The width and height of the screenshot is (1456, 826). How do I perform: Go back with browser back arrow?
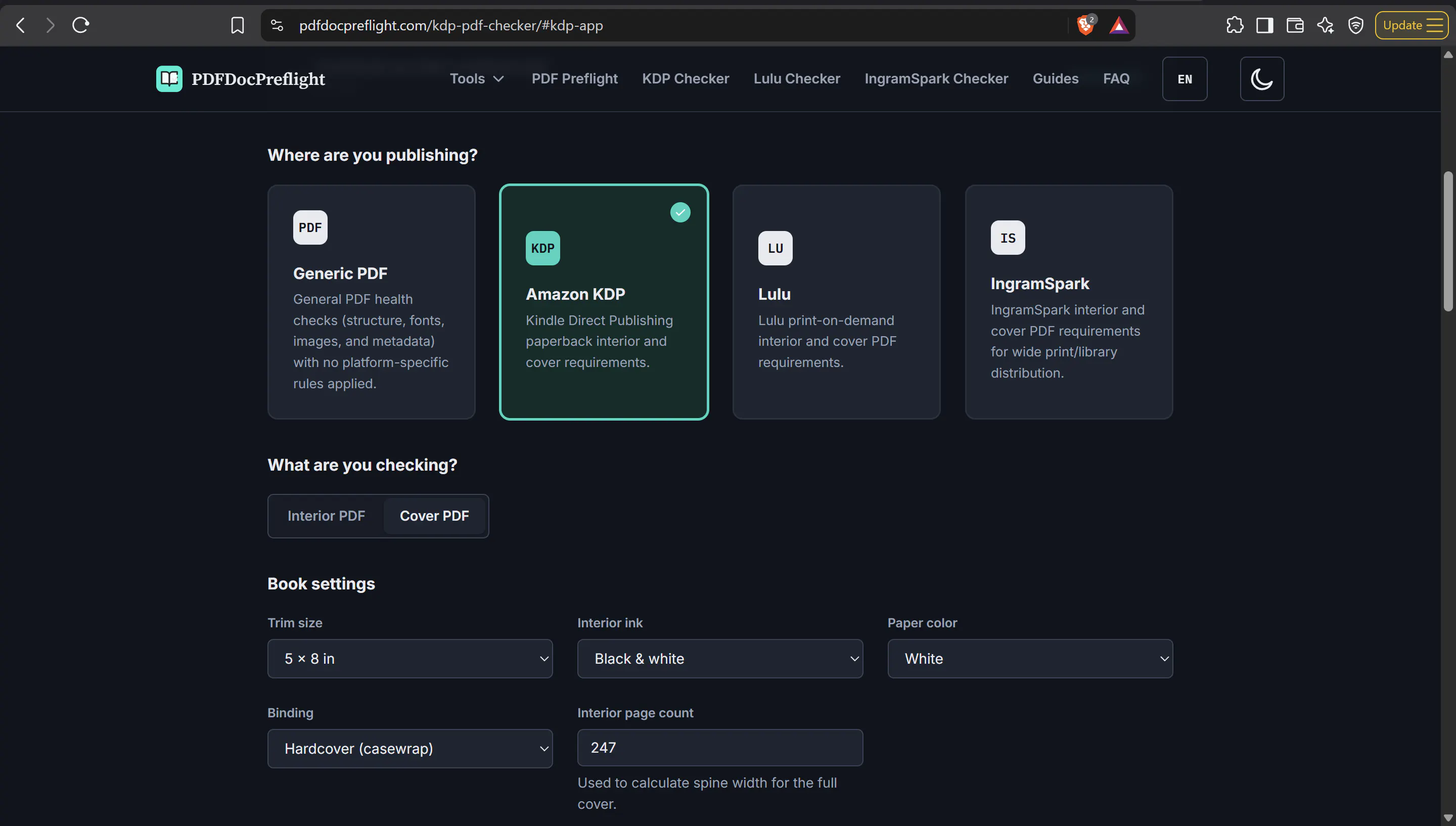pyautogui.click(x=21, y=25)
